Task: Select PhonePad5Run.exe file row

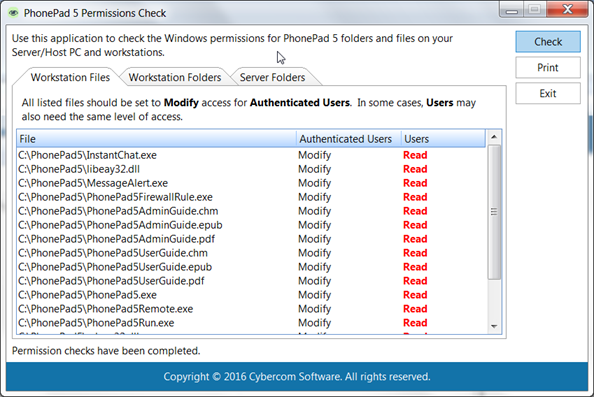Action: point(251,323)
